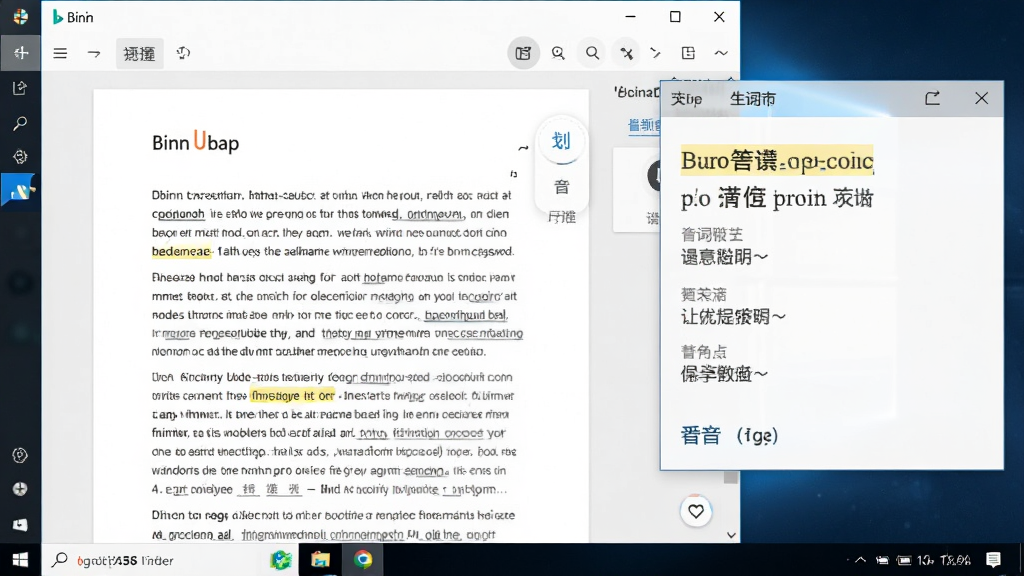Click the layout panel icon in the toolbar
1024x576 pixels.
pyautogui.click(x=688, y=53)
